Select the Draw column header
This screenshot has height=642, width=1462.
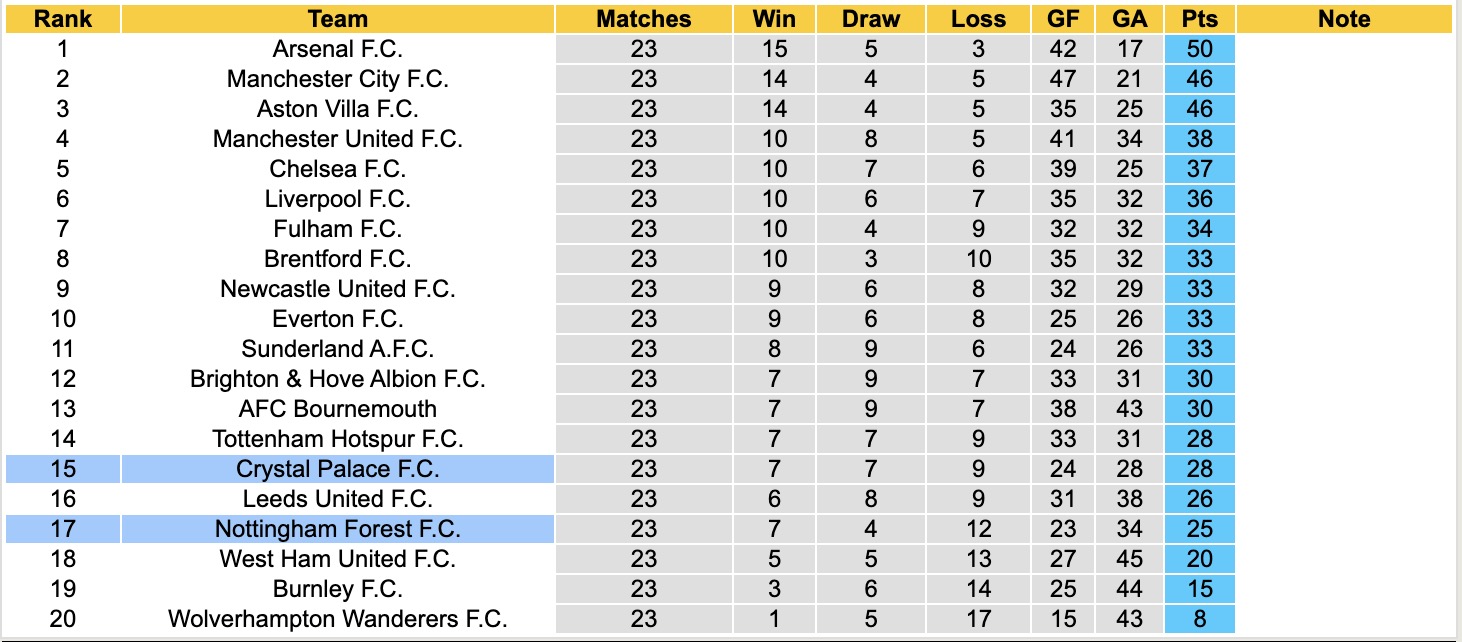(870, 19)
